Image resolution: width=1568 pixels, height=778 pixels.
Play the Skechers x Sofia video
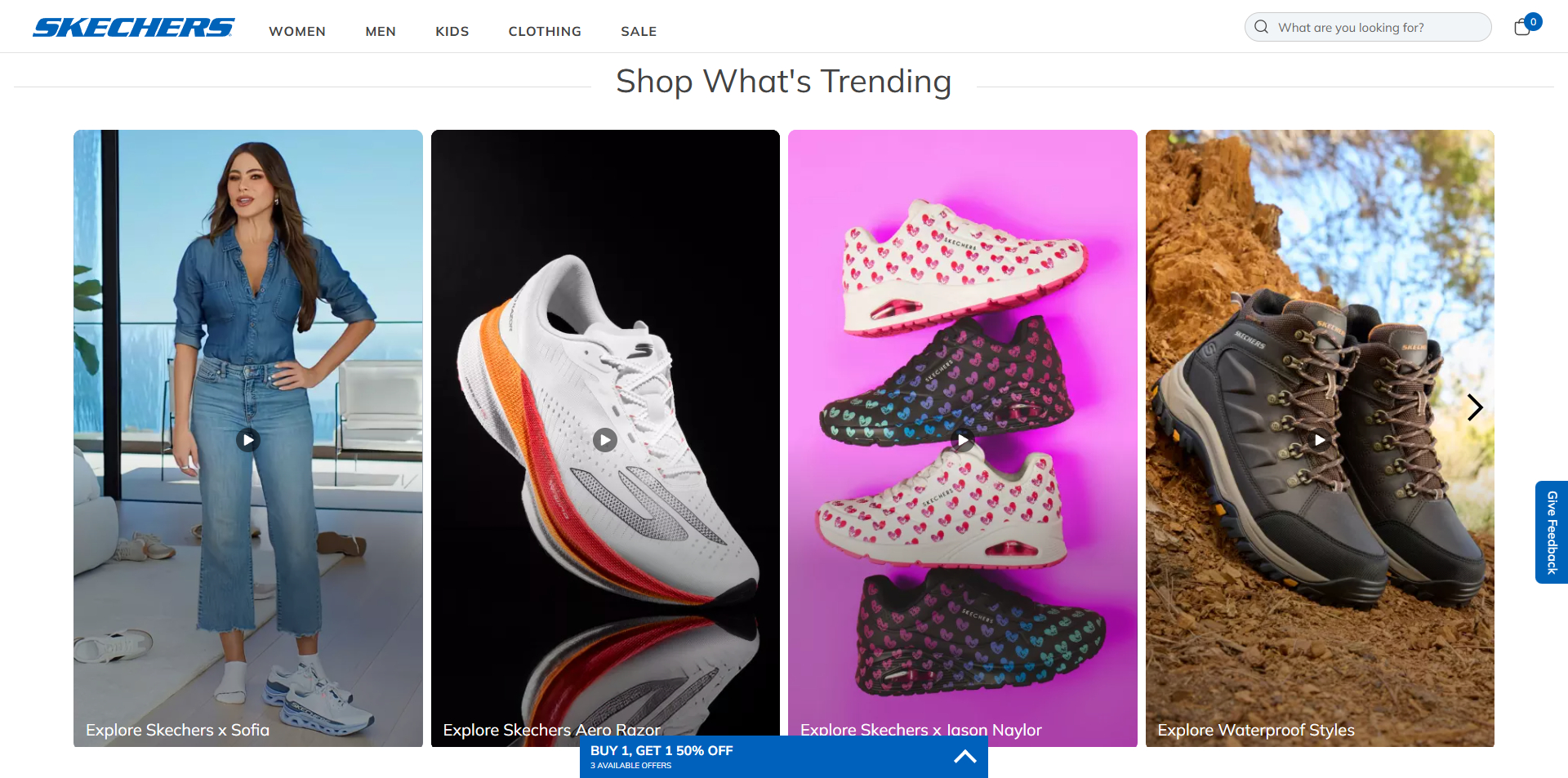(x=248, y=440)
